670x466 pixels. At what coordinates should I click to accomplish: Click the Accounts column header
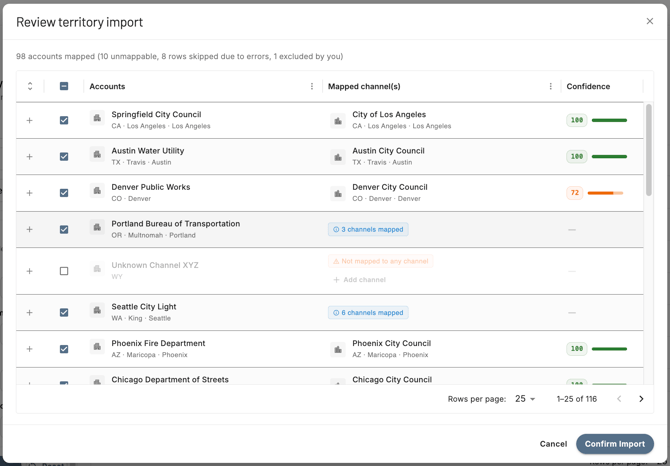[107, 86]
